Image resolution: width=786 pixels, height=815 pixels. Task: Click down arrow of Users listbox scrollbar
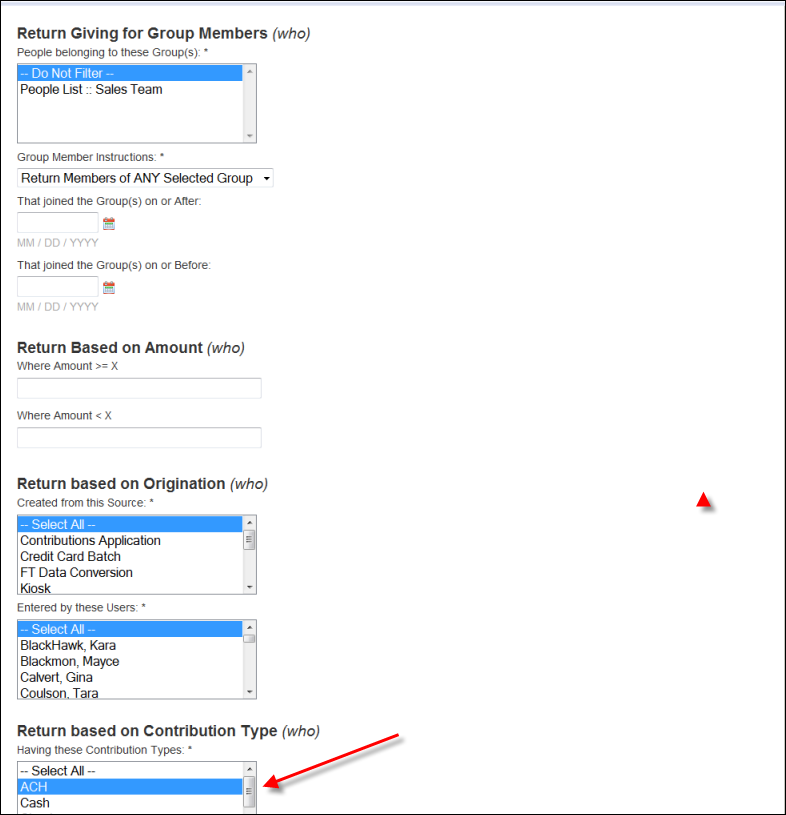click(250, 691)
